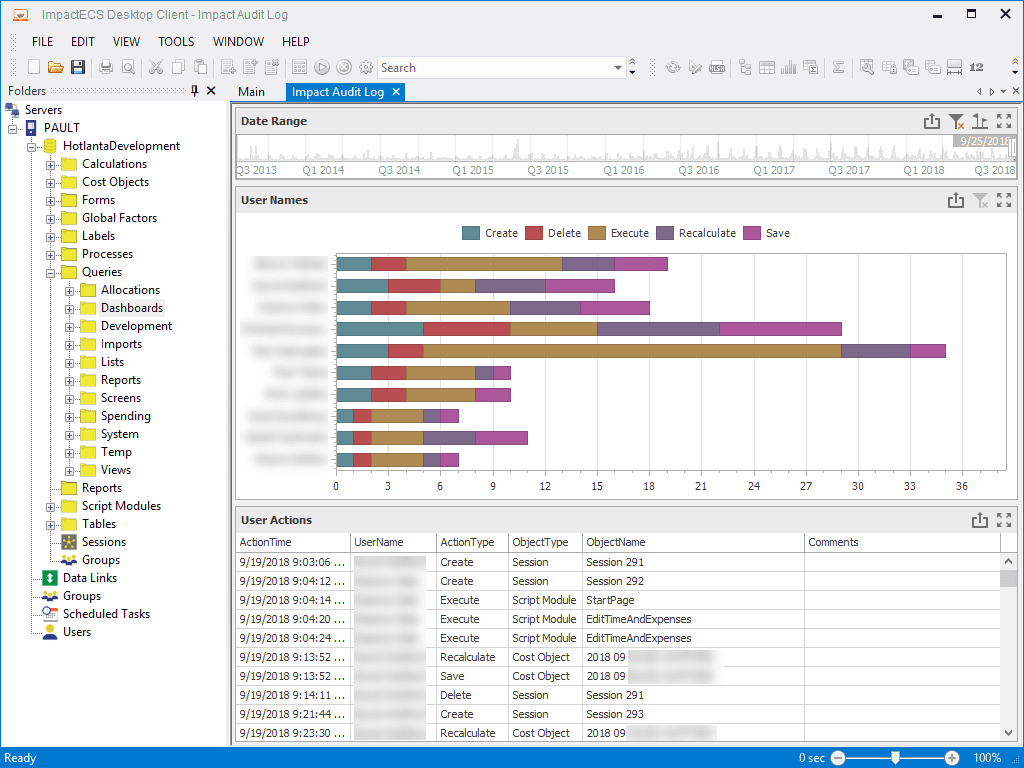
Task: Click the bar chart view icon
Action: click(x=789, y=67)
